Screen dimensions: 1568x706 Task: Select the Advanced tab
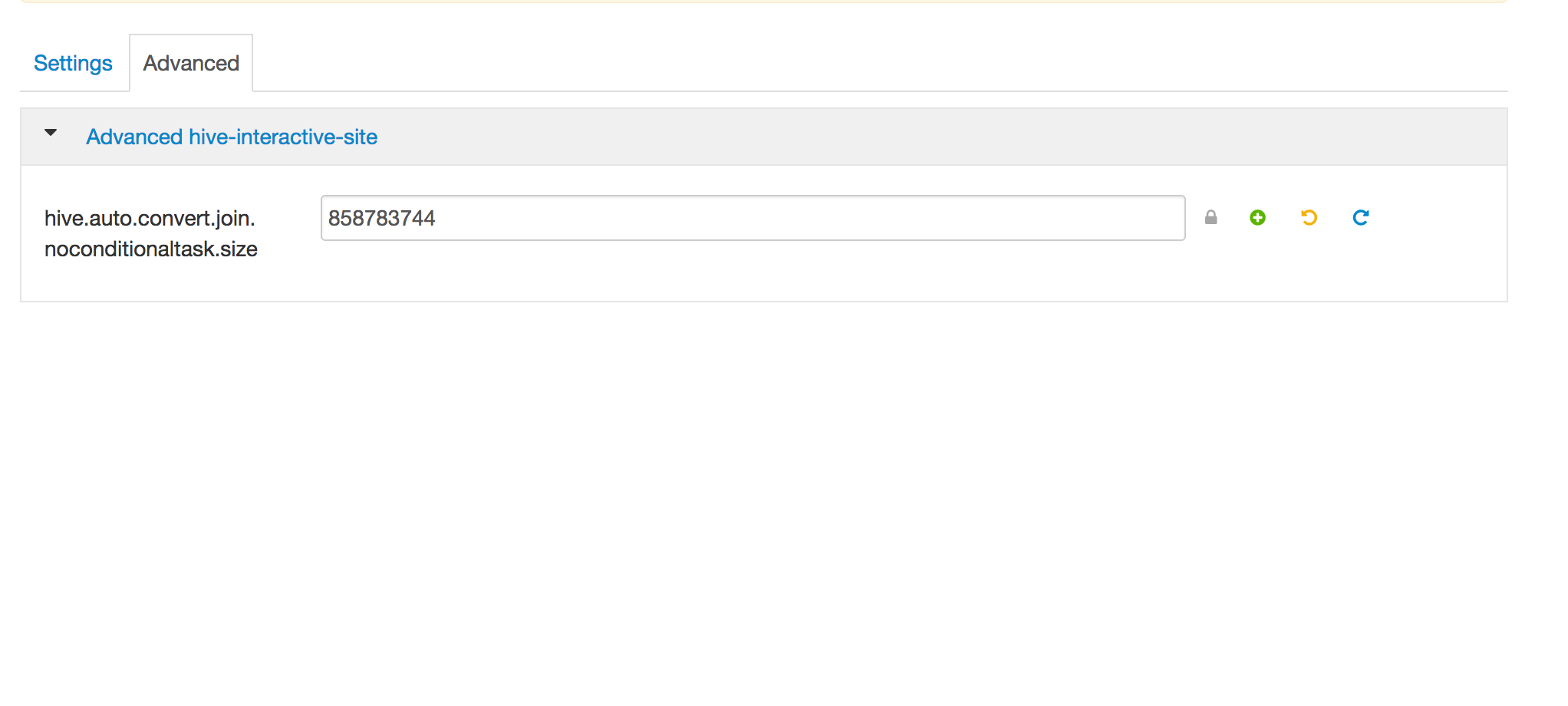tap(190, 63)
